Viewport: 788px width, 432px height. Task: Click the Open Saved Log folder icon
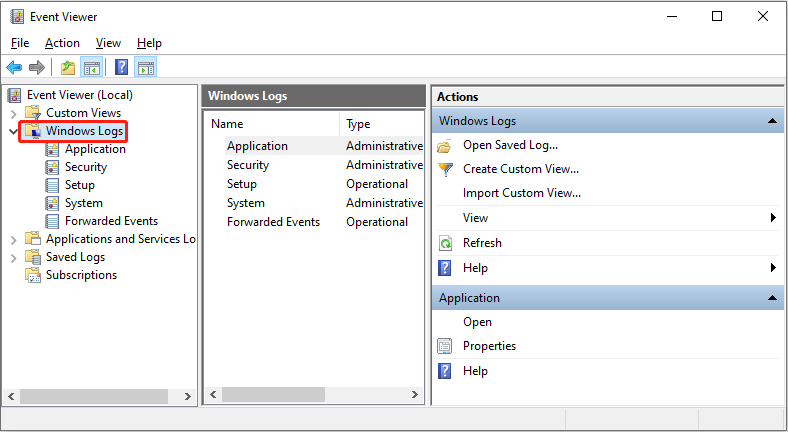tap(445, 146)
